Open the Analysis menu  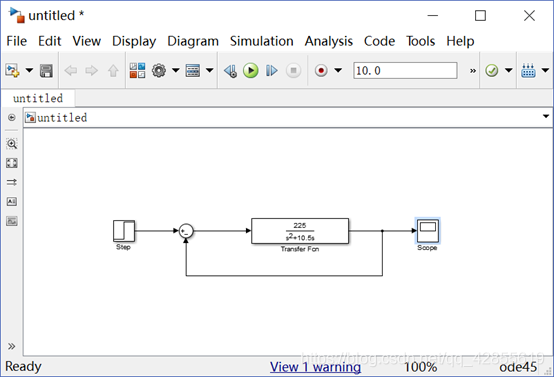tap(329, 41)
